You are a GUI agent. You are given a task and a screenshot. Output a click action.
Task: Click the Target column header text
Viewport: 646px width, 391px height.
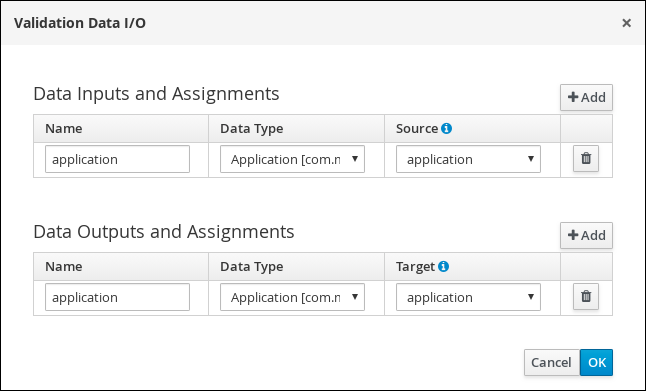tap(415, 267)
